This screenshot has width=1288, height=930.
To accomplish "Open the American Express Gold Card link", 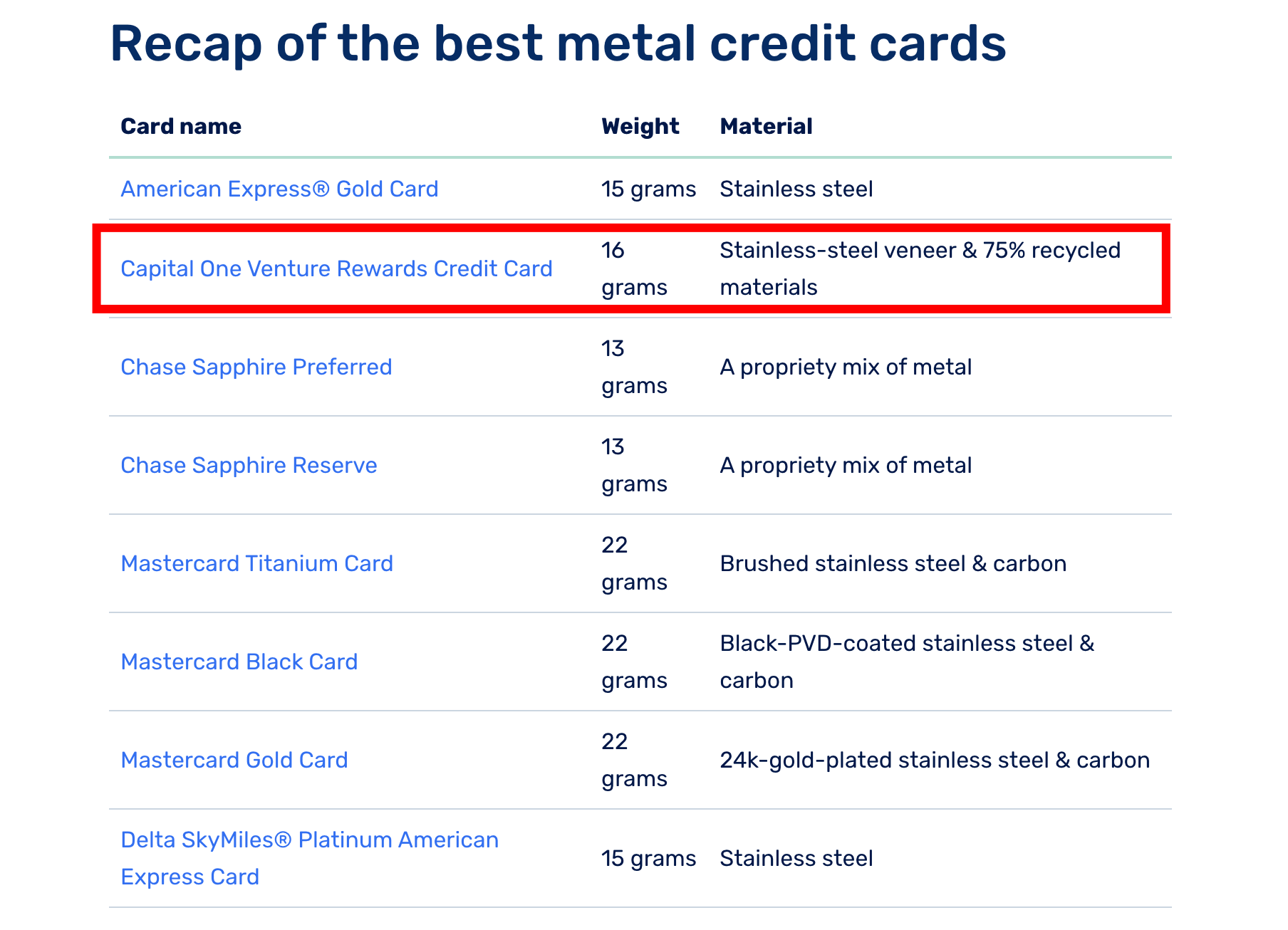I will 279,189.
